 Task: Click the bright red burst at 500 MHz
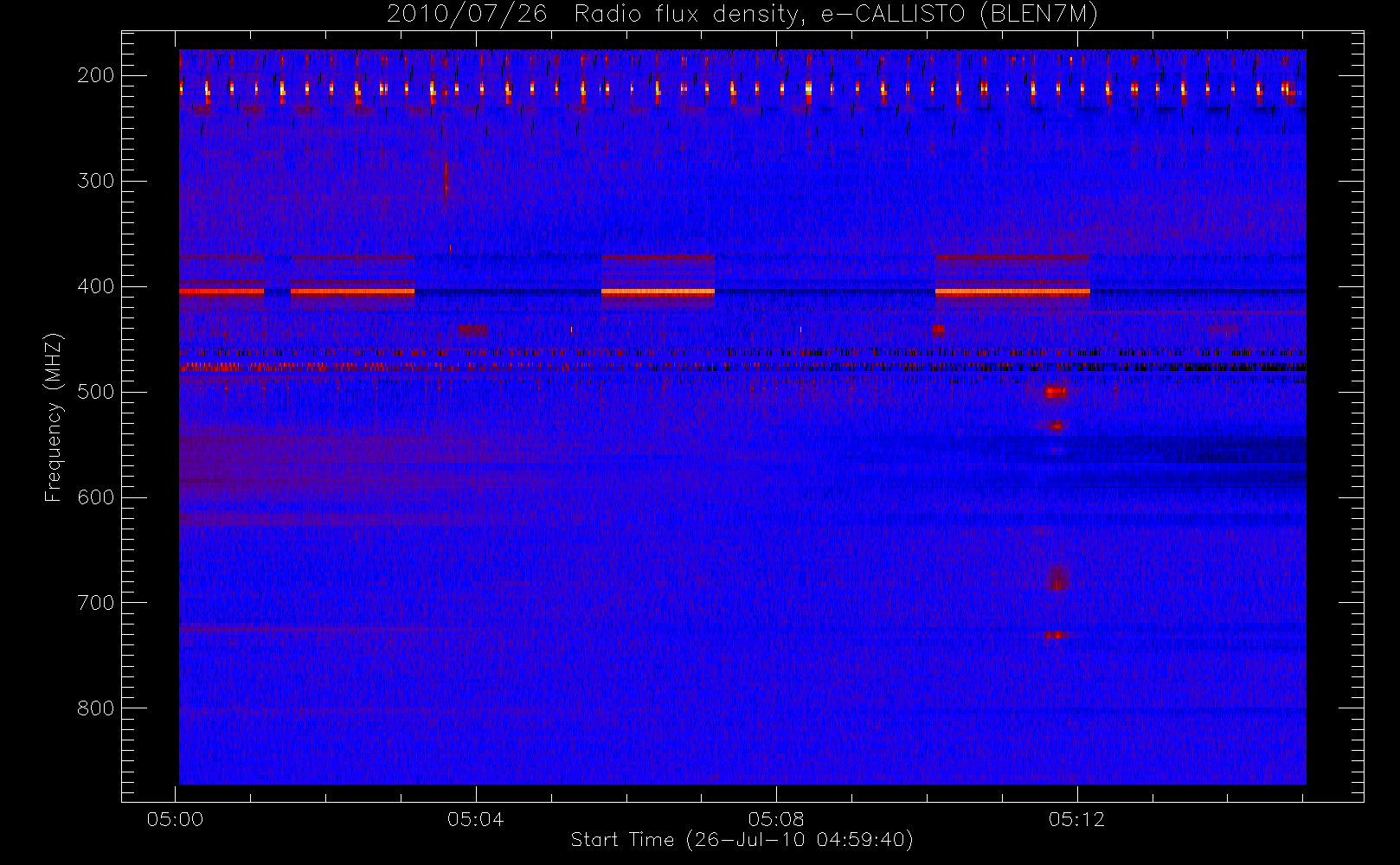click(1055, 392)
